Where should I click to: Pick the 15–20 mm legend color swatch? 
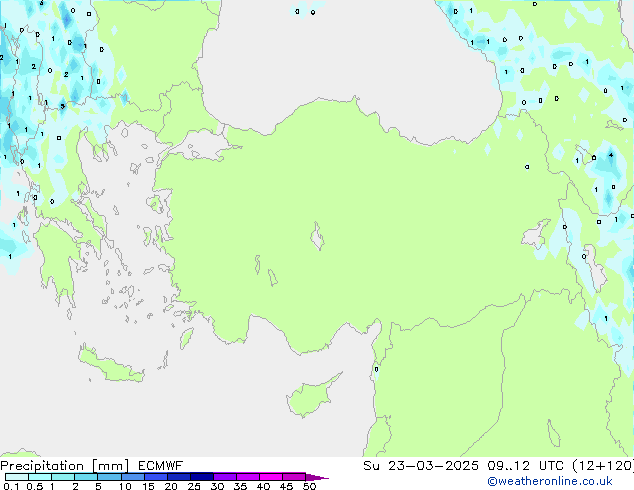[x=155, y=477]
